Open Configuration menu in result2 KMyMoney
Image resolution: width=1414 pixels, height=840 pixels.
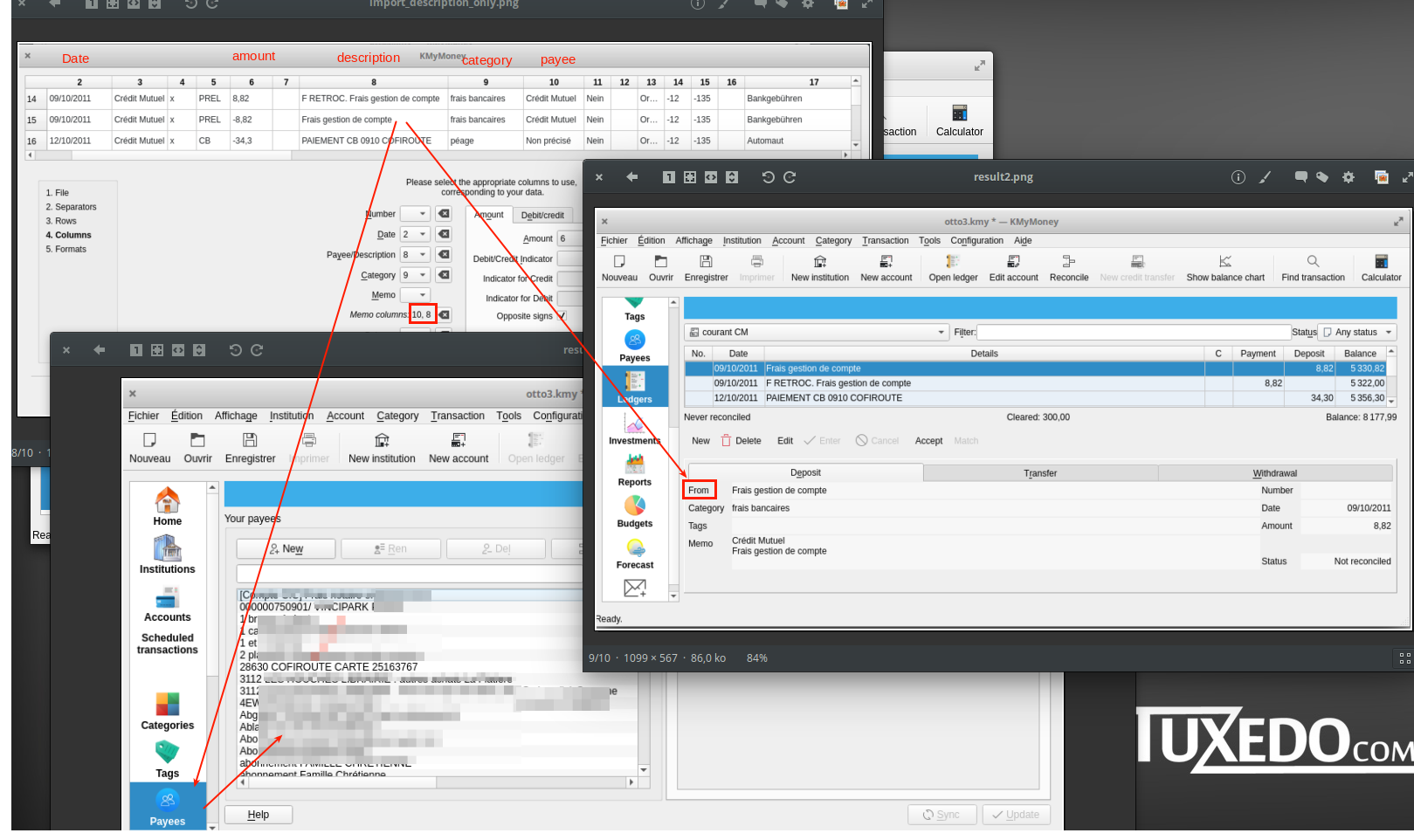(976, 241)
